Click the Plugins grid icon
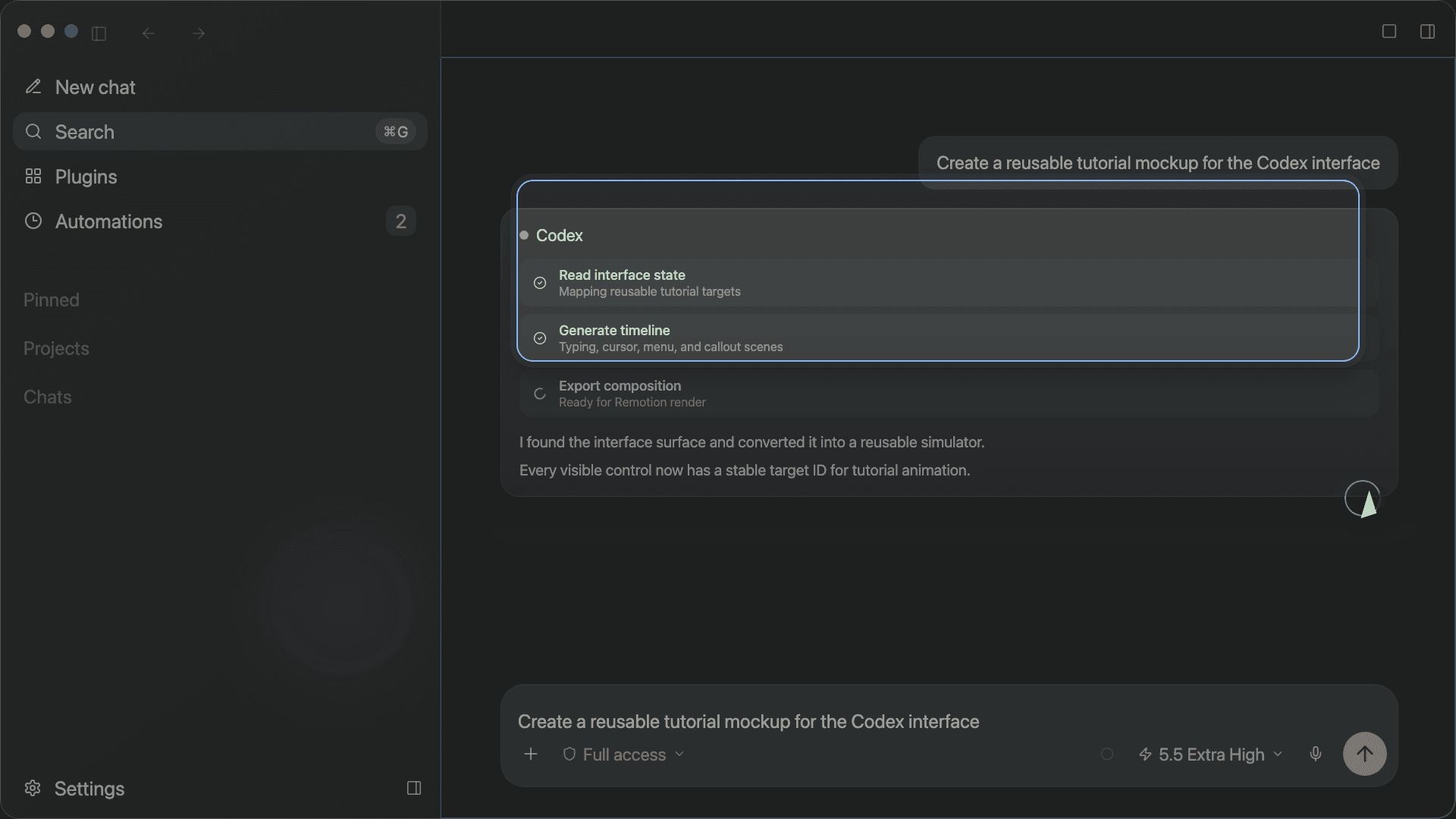 point(33,176)
